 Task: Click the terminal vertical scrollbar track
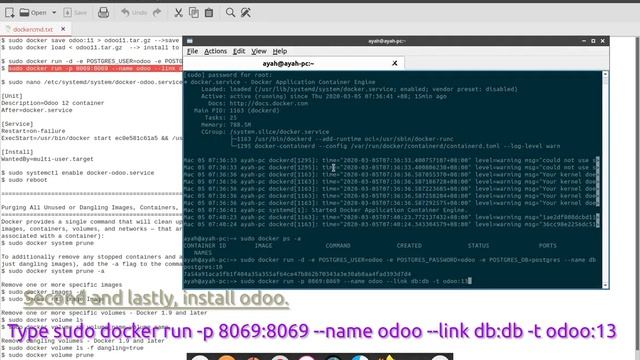605,180
